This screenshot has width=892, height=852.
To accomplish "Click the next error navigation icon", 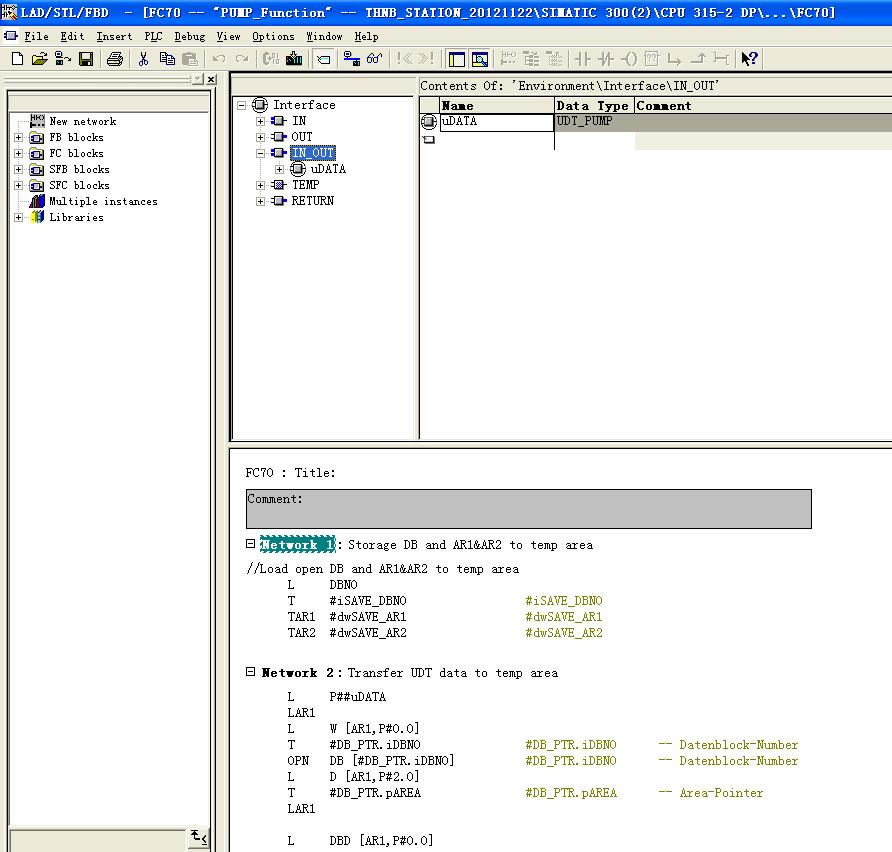I will click(426, 59).
